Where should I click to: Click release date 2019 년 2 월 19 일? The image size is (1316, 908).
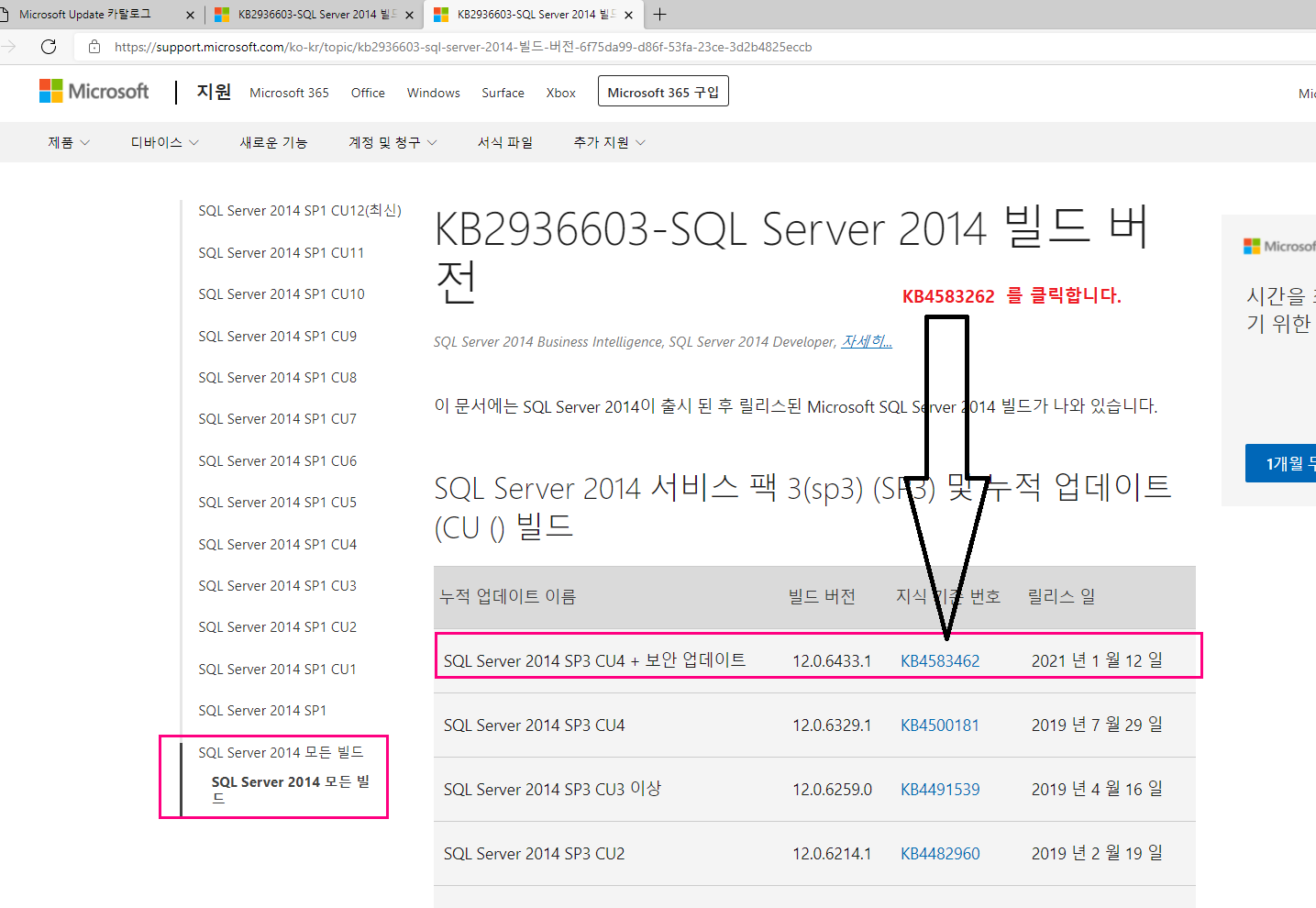1097,853
